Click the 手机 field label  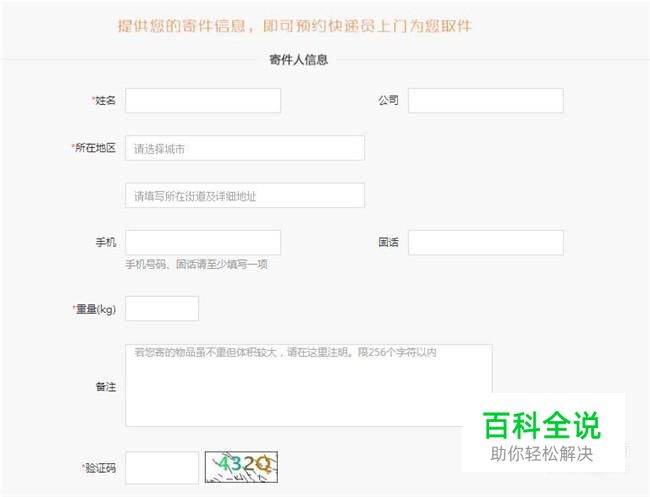coord(106,242)
